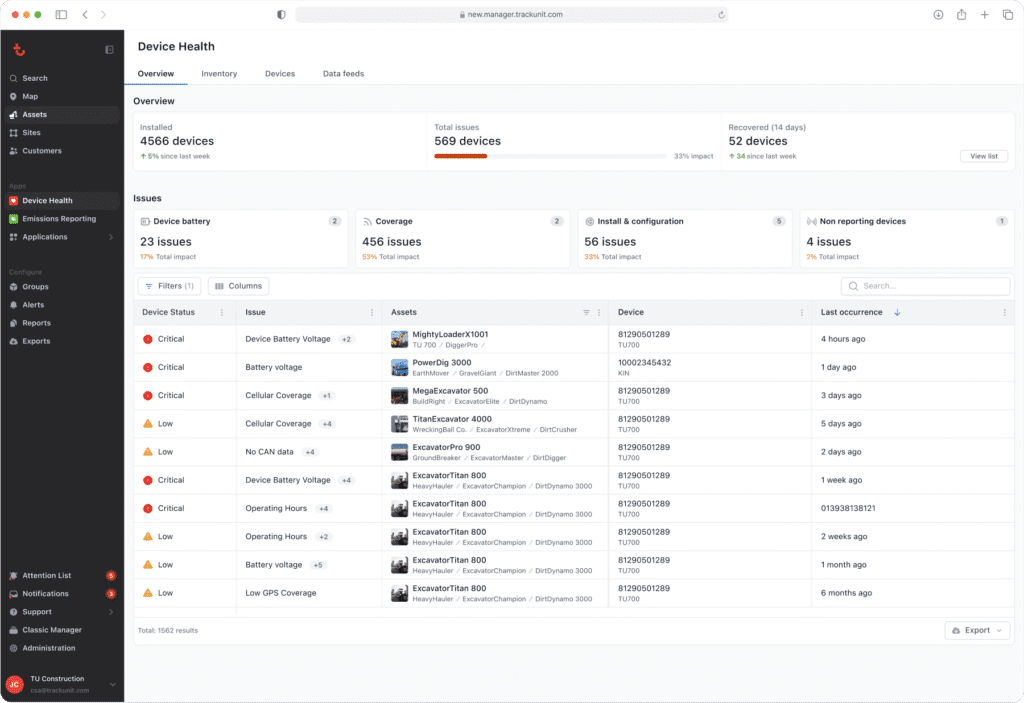Click the table Search field
The width and height of the screenshot is (1024, 703).
pyautogui.click(x=925, y=286)
